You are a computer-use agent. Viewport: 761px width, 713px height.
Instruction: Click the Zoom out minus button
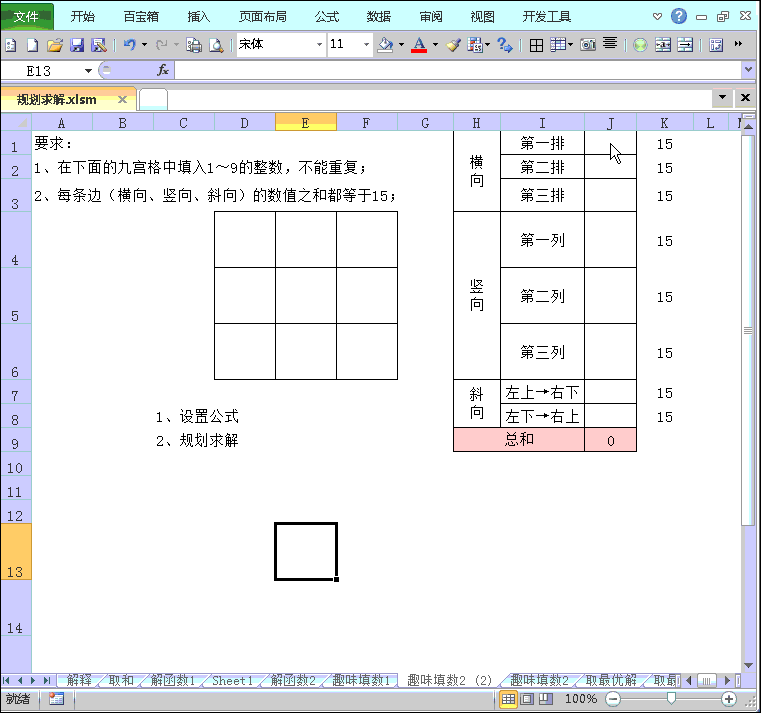point(613,699)
